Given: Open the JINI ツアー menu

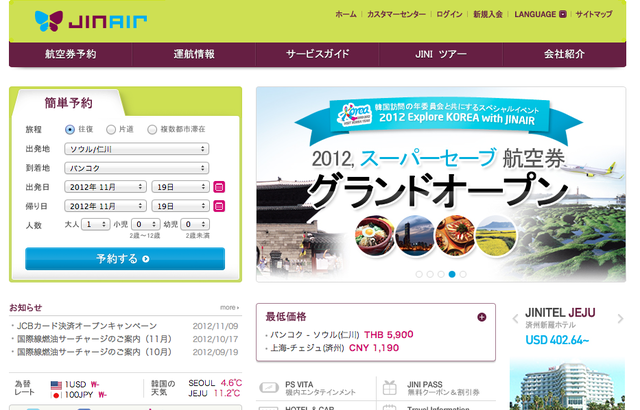Looking at the screenshot, I should point(441,54).
